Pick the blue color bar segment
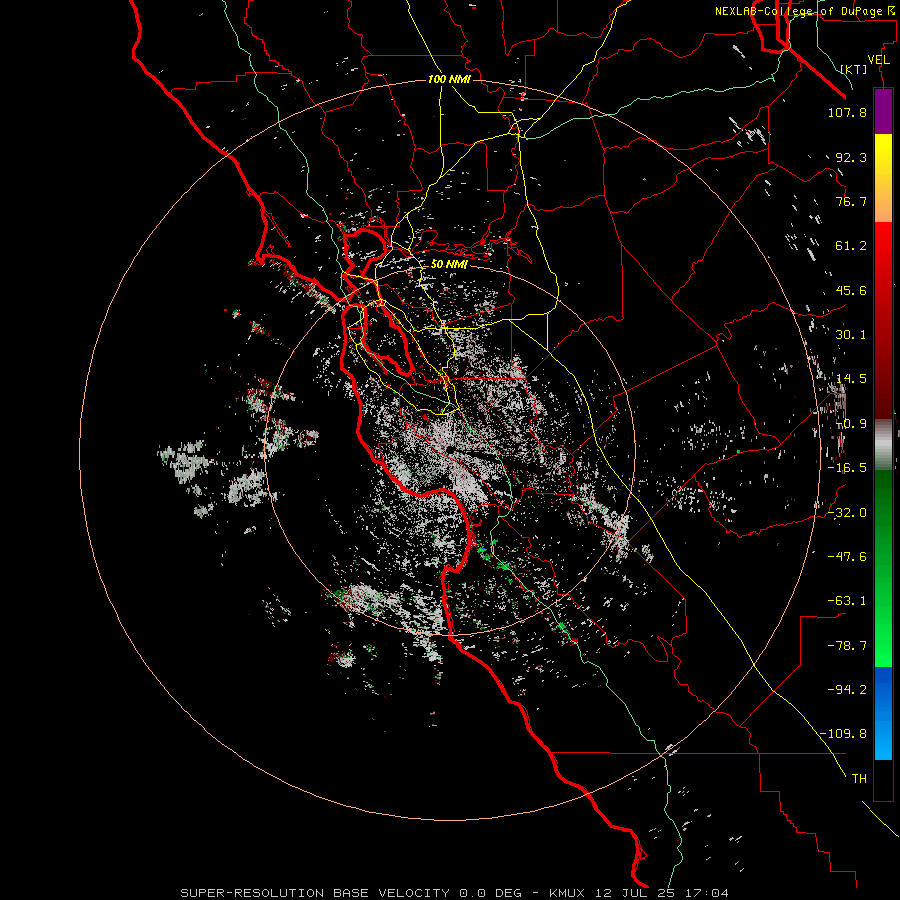Viewport: 900px width, 900px height. [x=883, y=713]
